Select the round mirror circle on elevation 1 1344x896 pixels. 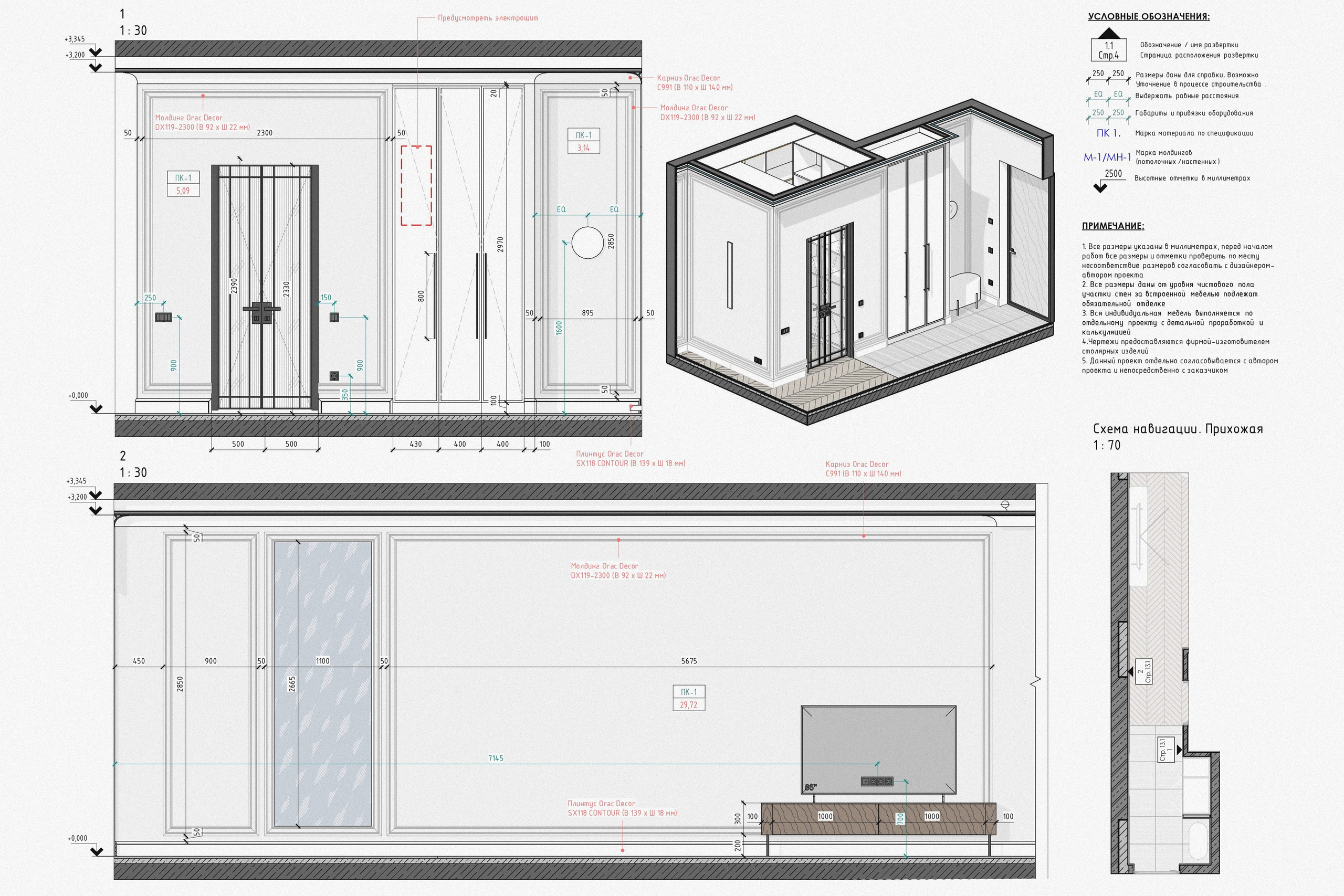pos(587,243)
